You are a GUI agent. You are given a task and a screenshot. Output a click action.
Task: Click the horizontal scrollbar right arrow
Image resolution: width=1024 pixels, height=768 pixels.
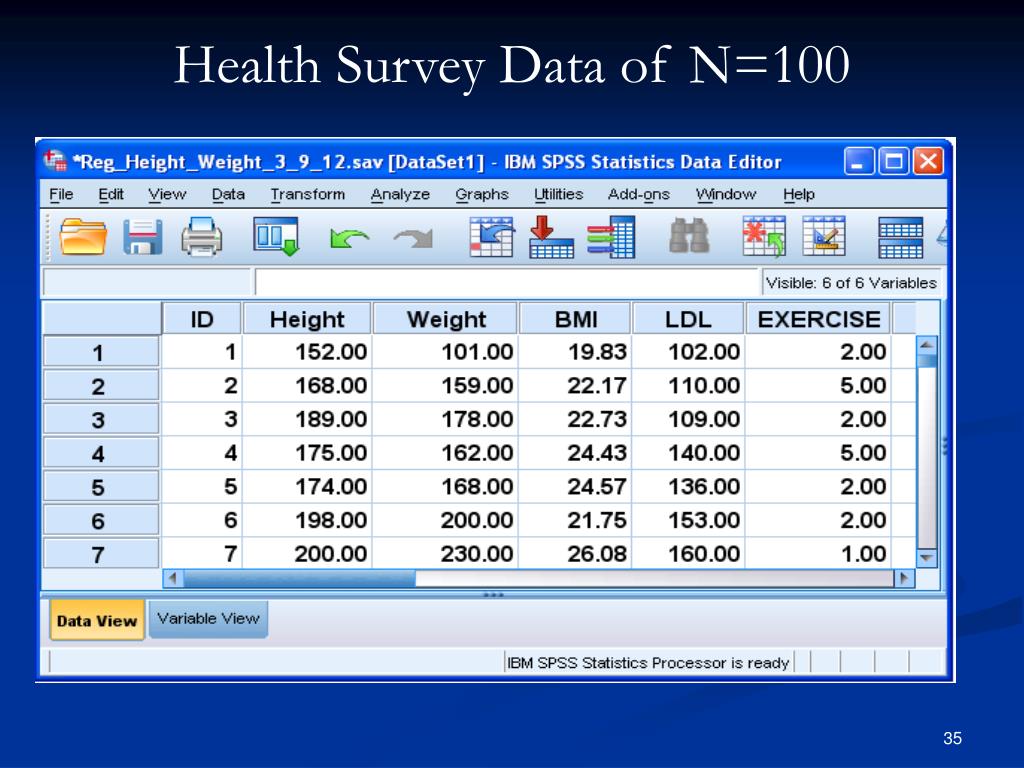click(904, 578)
